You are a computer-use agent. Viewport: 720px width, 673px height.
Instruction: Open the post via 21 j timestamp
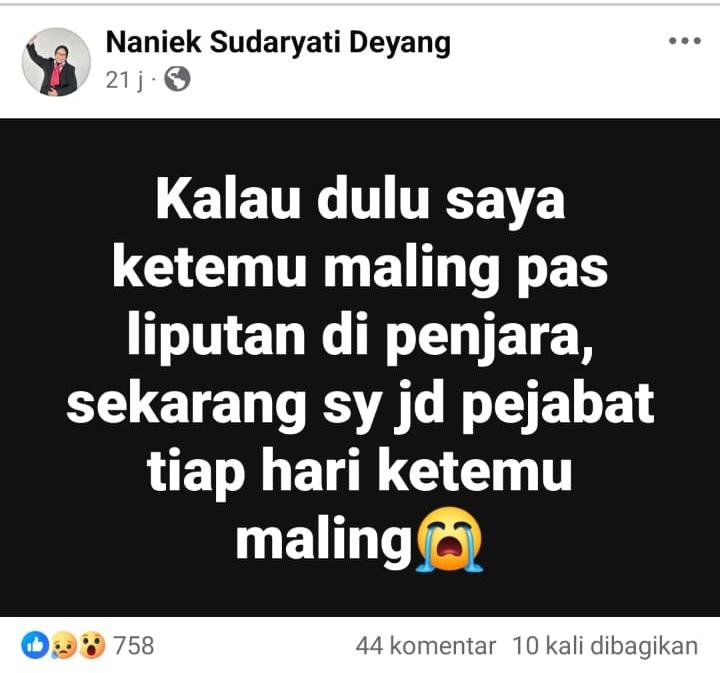point(124,80)
